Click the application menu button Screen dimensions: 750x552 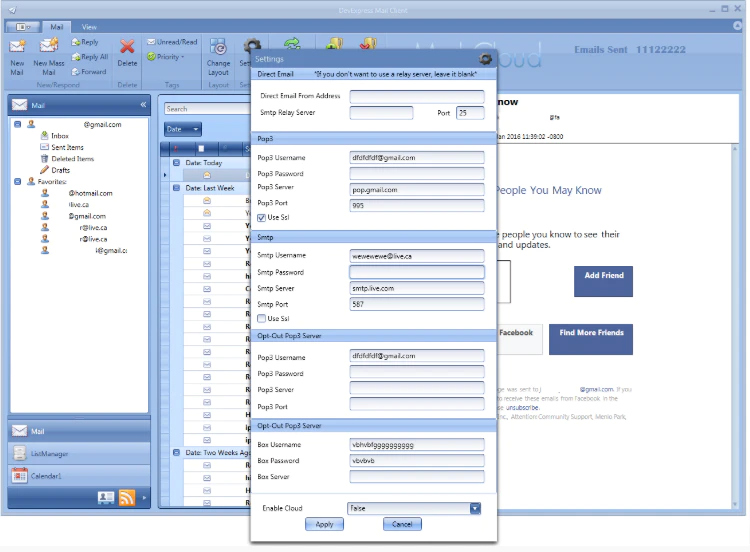[22, 27]
